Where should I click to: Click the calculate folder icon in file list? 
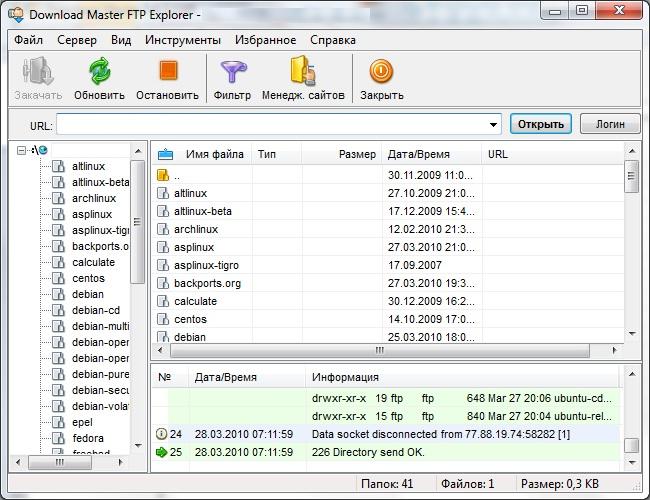point(163,301)
